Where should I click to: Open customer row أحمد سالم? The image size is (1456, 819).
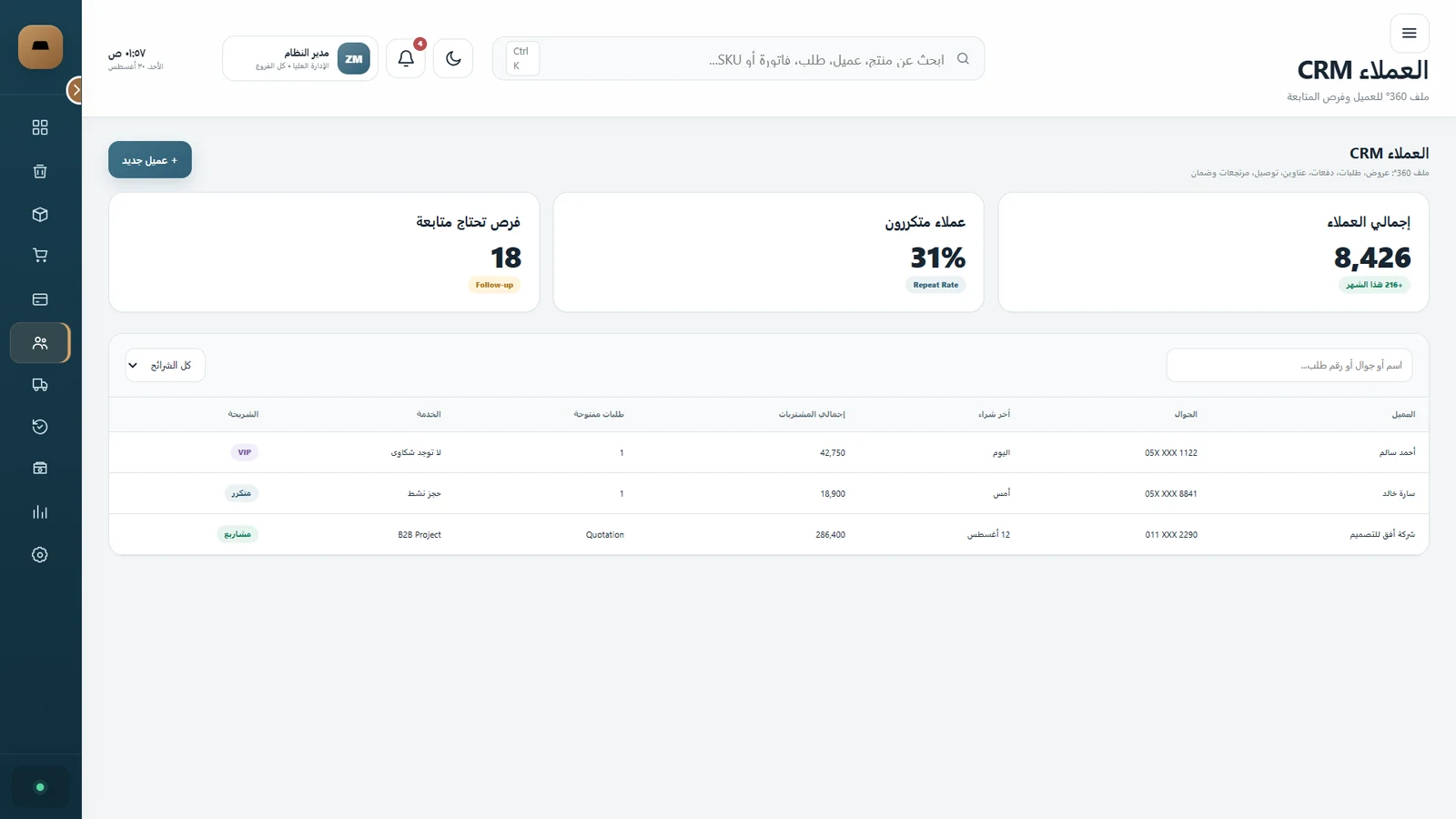pyautogui.click(x=769, y=452)
